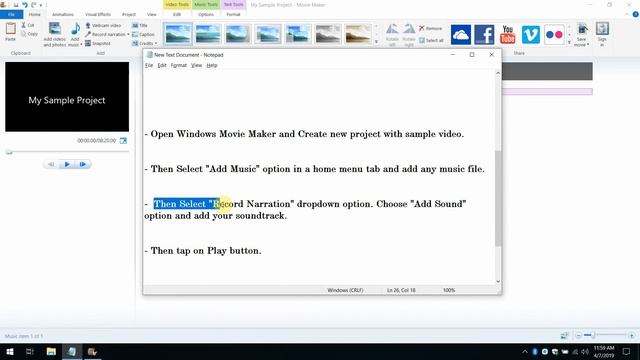The image size is (640, 360).
Task: Share the movie to Facebook
Action: click(484, 34)
